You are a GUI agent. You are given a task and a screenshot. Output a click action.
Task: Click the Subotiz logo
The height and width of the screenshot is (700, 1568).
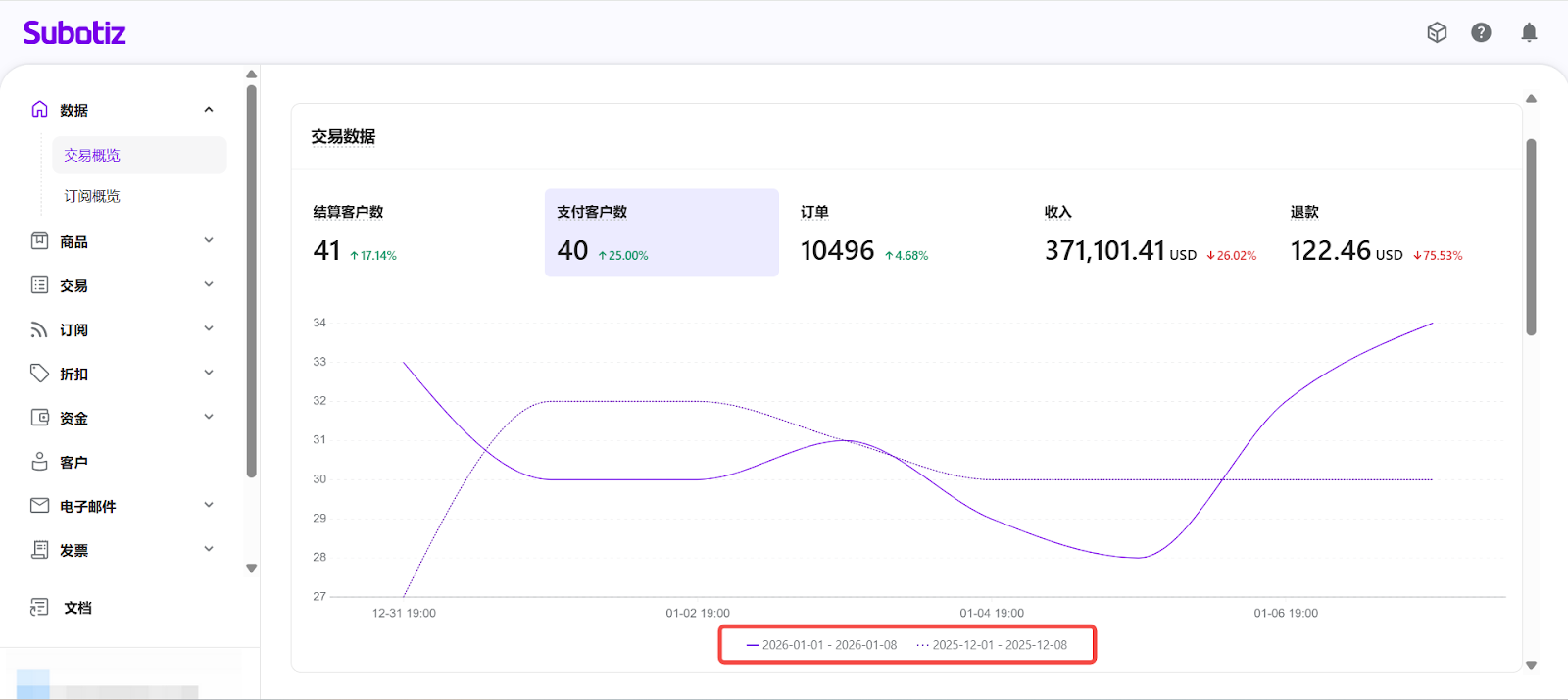[74, 33]
